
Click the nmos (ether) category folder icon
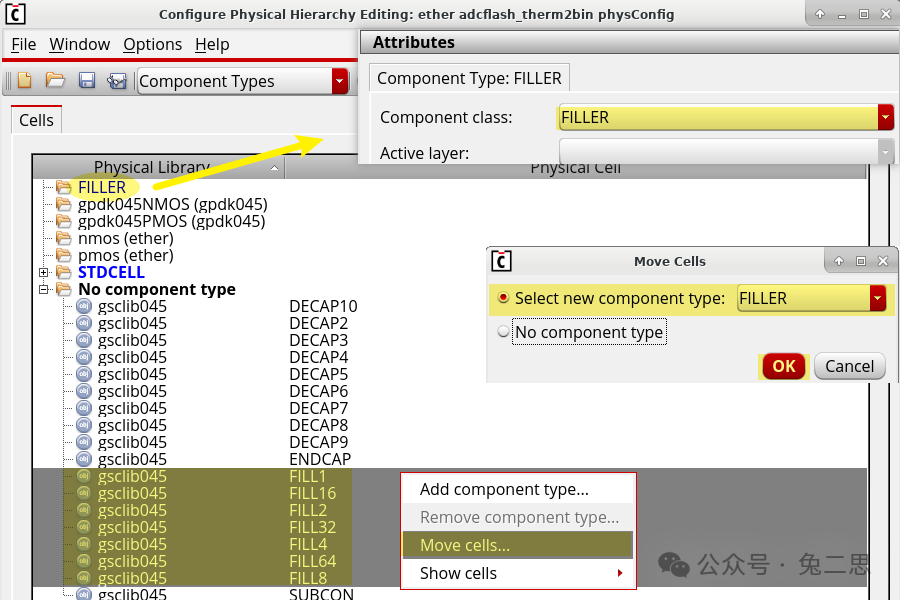[x=64, y=238]
